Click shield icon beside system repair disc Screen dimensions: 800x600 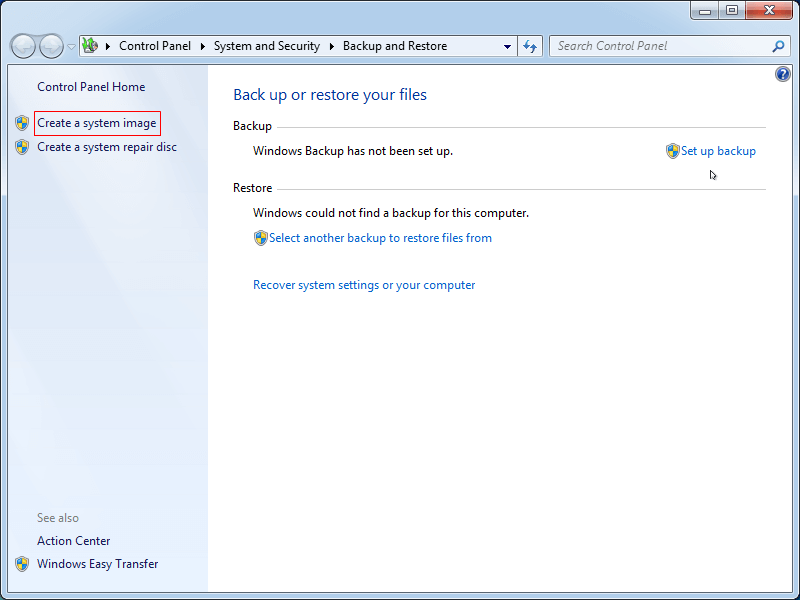22,147
